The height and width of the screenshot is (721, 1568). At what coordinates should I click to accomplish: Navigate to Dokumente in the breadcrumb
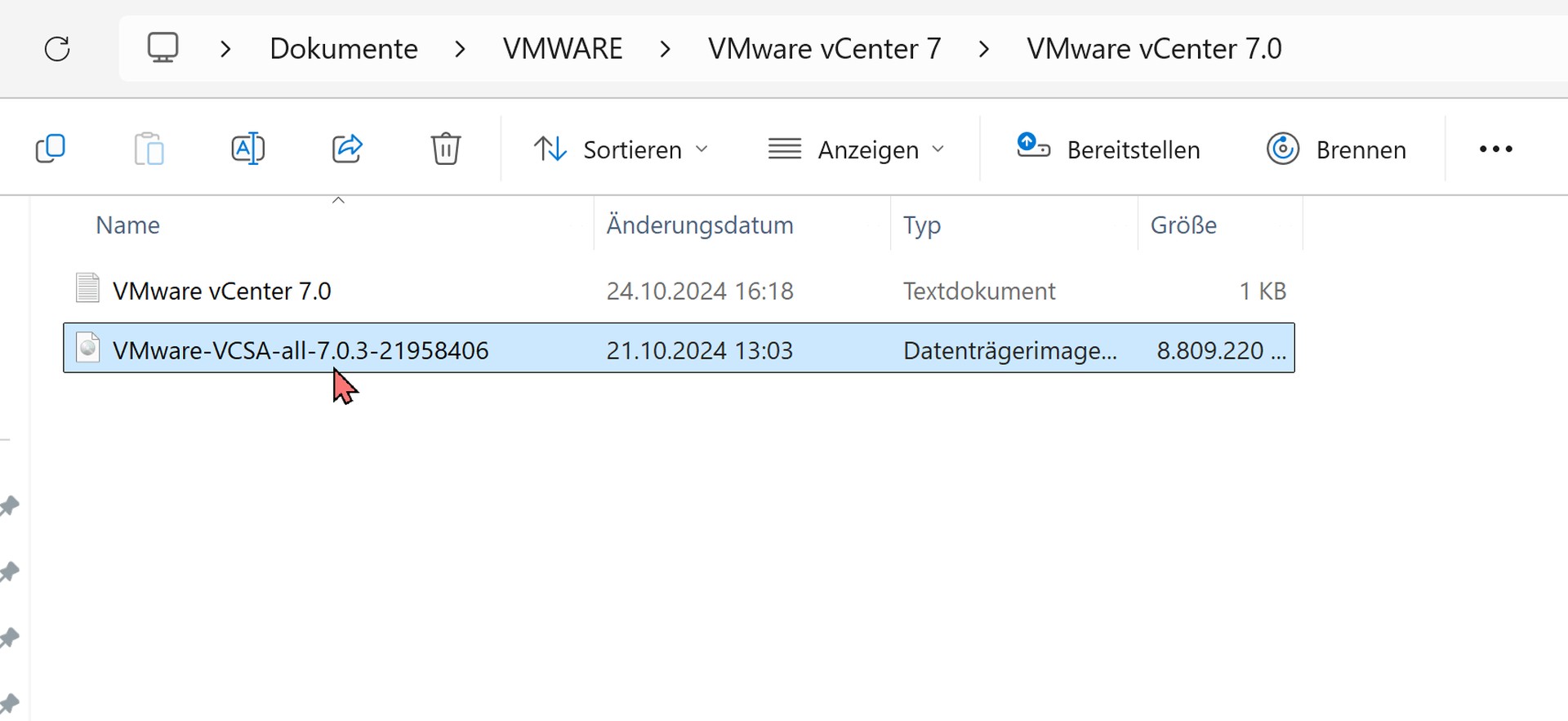344,49
